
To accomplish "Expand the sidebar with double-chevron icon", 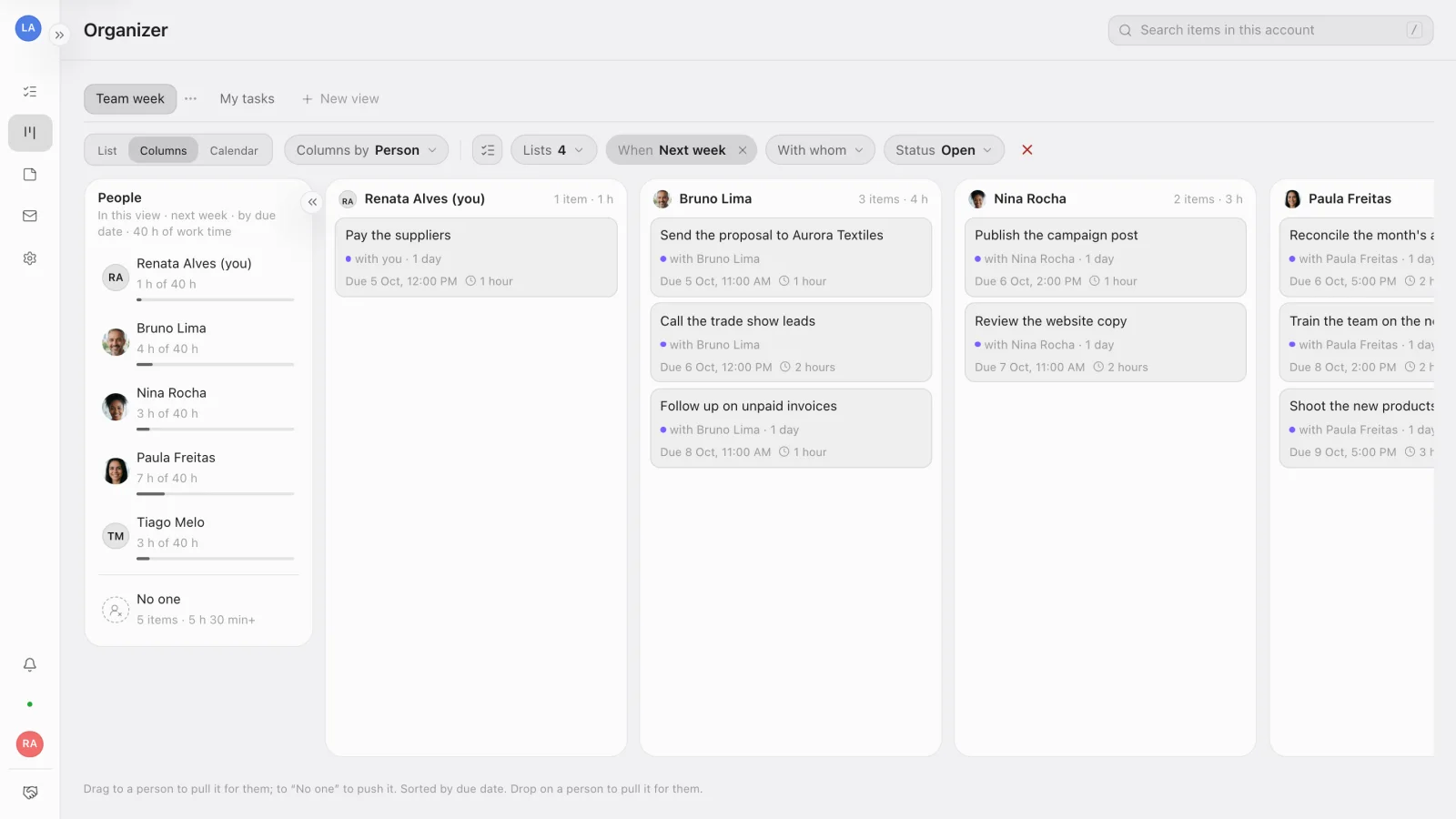I will pyautogui.click(x=59, y=35).
